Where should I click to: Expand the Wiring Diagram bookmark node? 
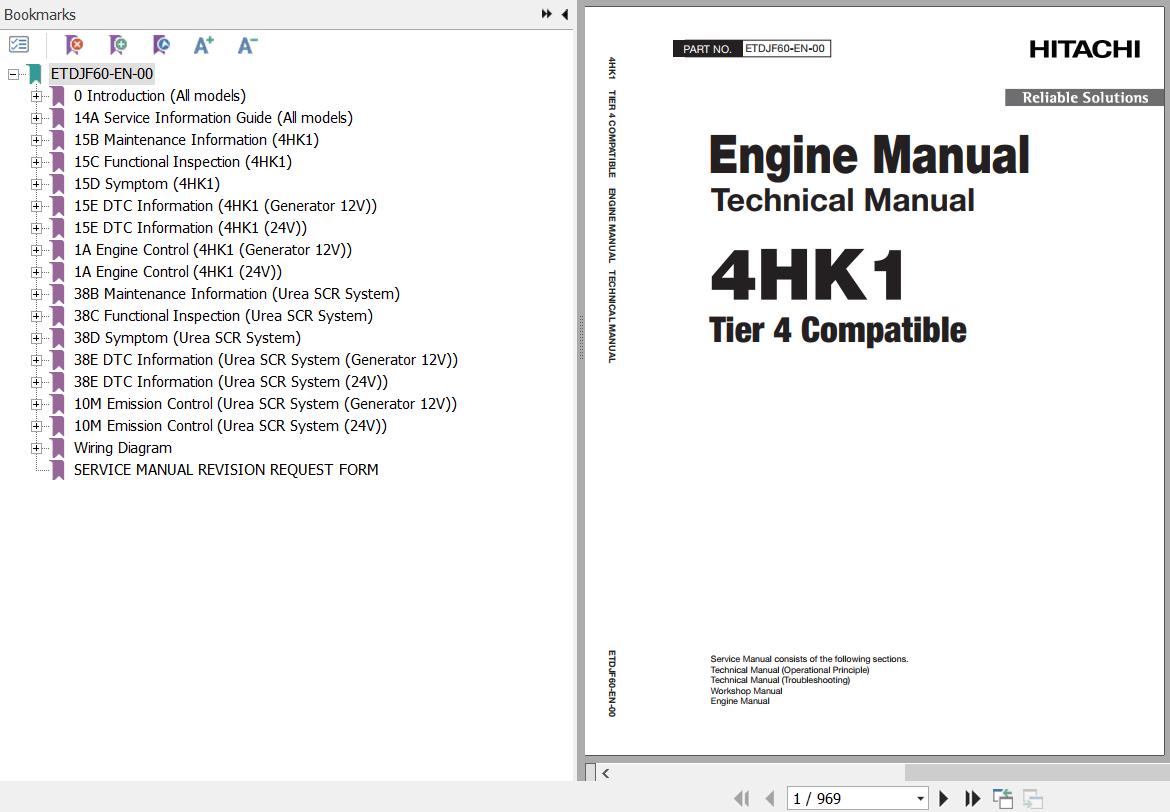pyautogui.click(x=36, y=448)
